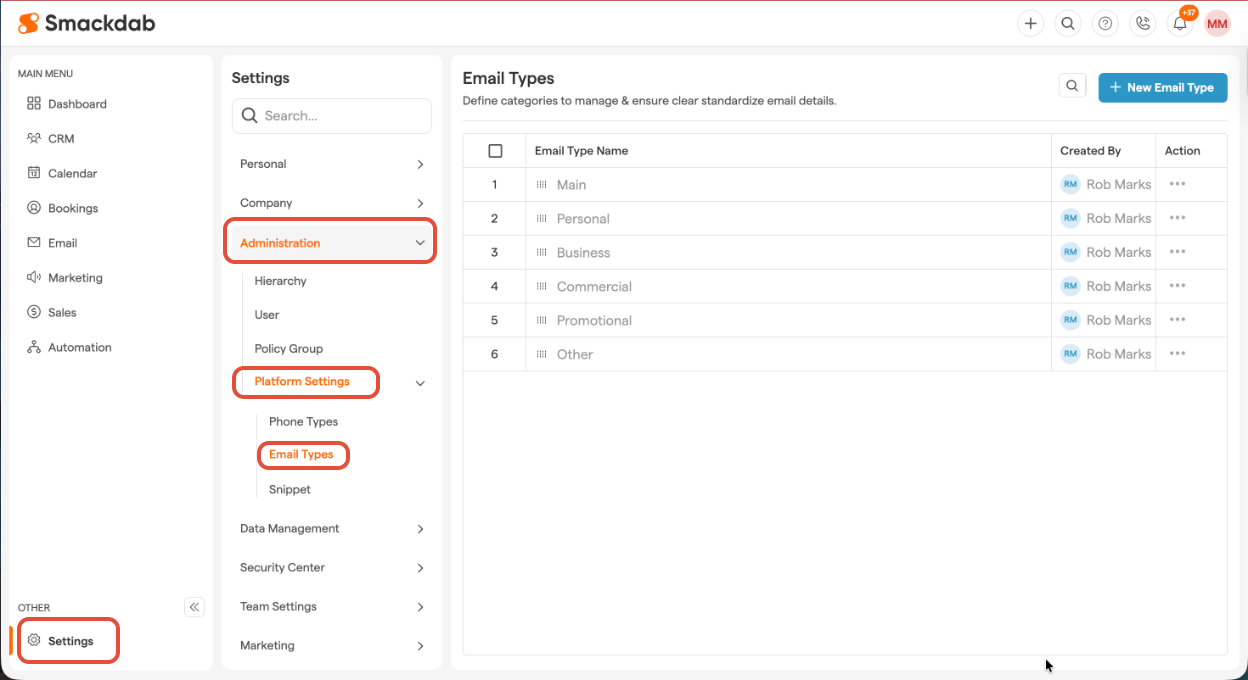This screenshot has height=680, width=1248.
Task: Toggle the select-all checkbox in table header
Action: tap(495, 151)
